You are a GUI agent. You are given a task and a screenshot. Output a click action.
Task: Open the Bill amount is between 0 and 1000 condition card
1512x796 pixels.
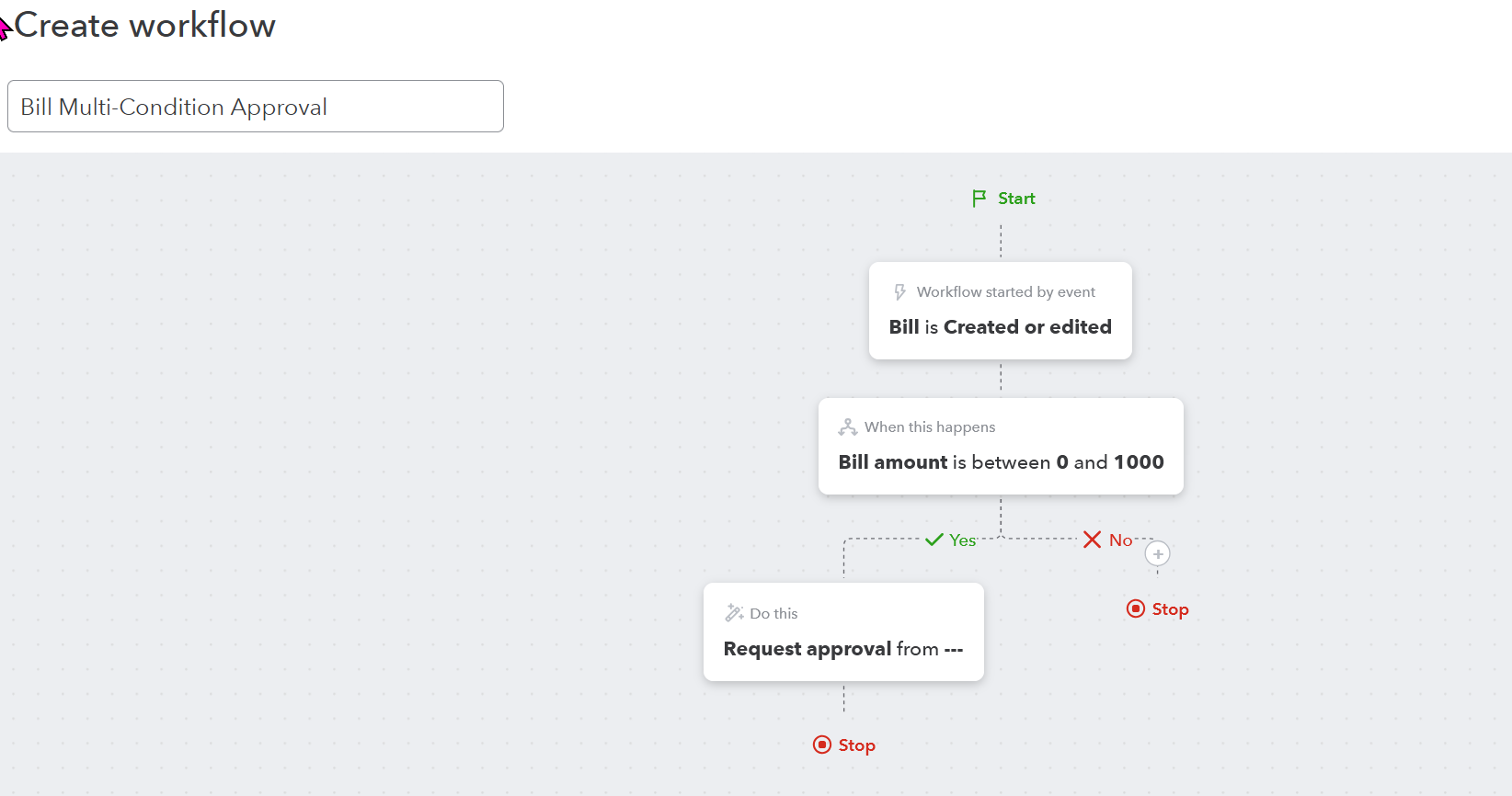click(x=1001, y=447)
